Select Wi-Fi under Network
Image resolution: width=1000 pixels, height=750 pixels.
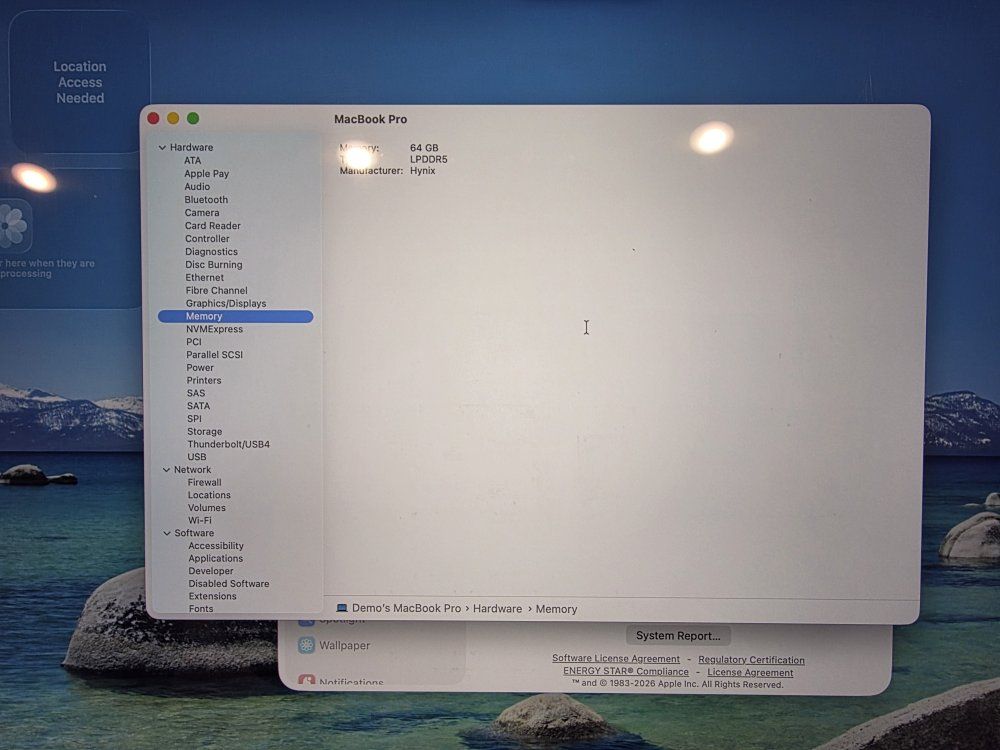[200, 520]
